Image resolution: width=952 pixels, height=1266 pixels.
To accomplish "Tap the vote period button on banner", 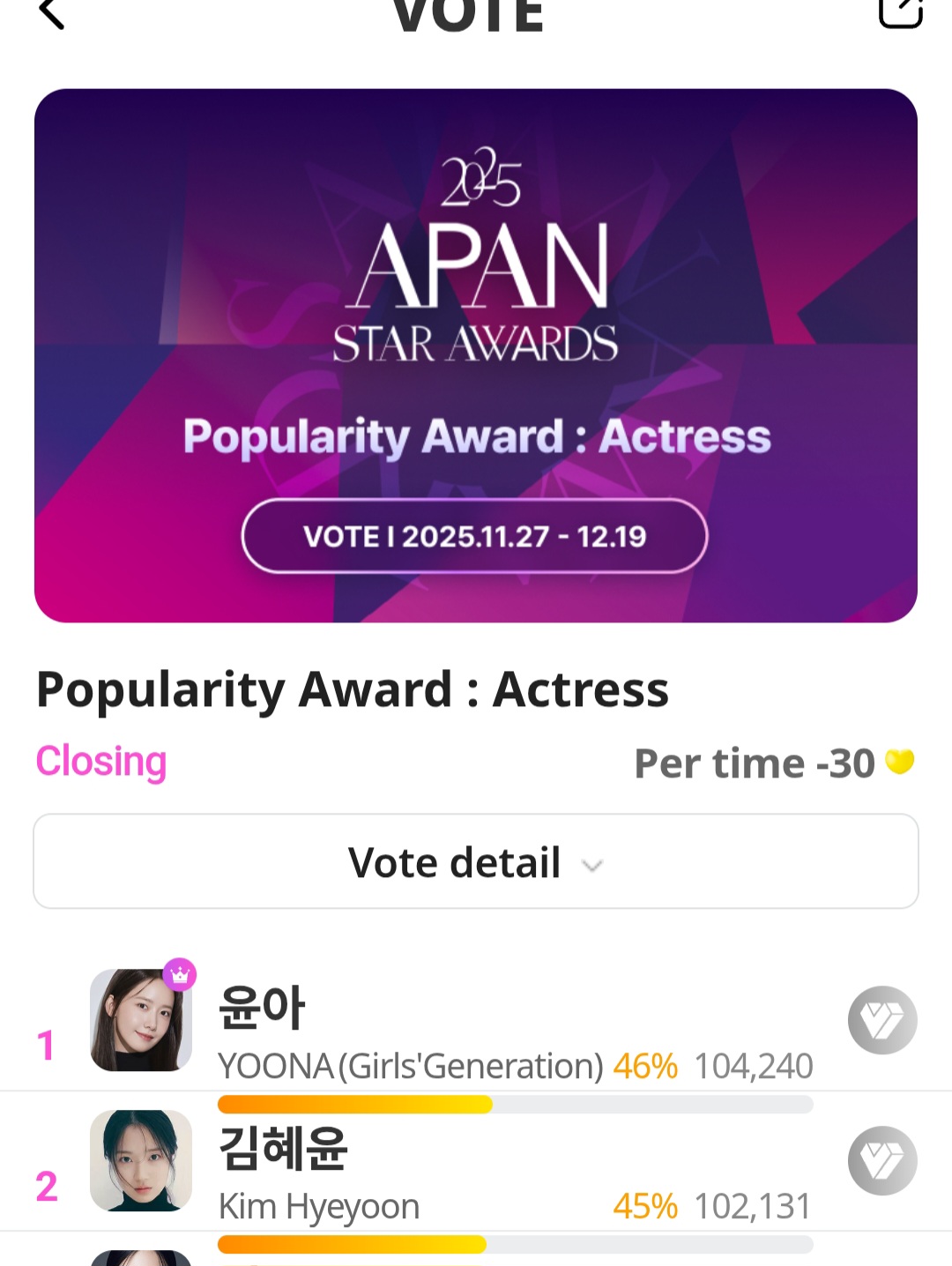I will pos(474,536).
